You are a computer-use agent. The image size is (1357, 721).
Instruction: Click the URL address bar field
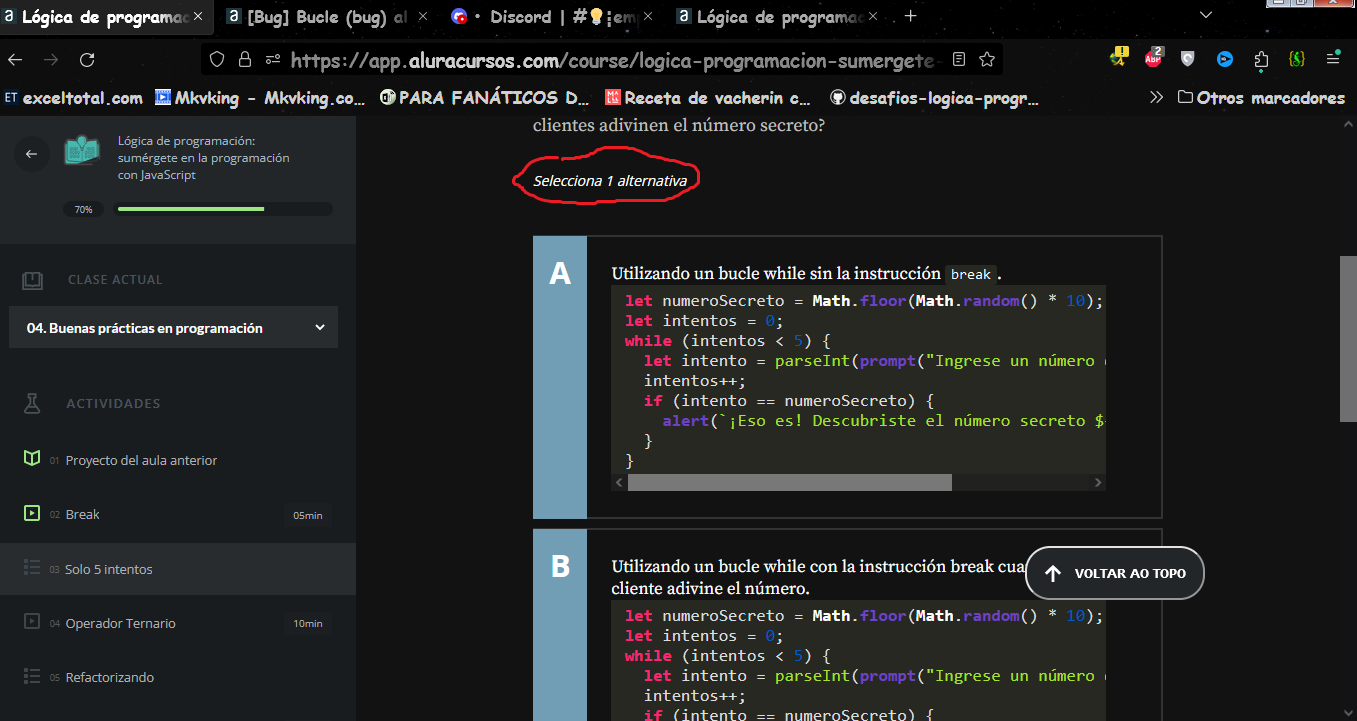click(x=602, y=60)
